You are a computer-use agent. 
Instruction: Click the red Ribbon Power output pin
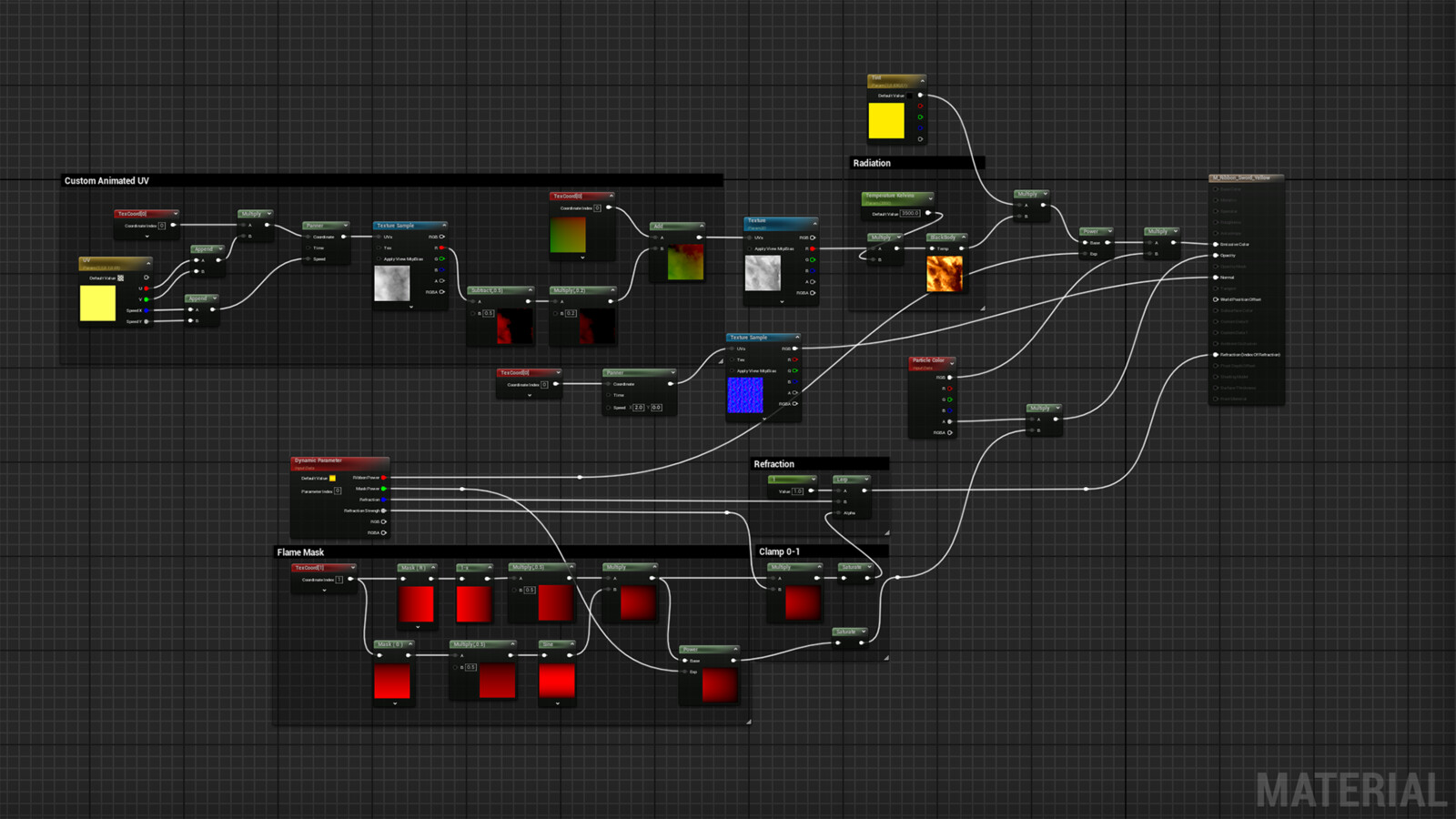384,478
